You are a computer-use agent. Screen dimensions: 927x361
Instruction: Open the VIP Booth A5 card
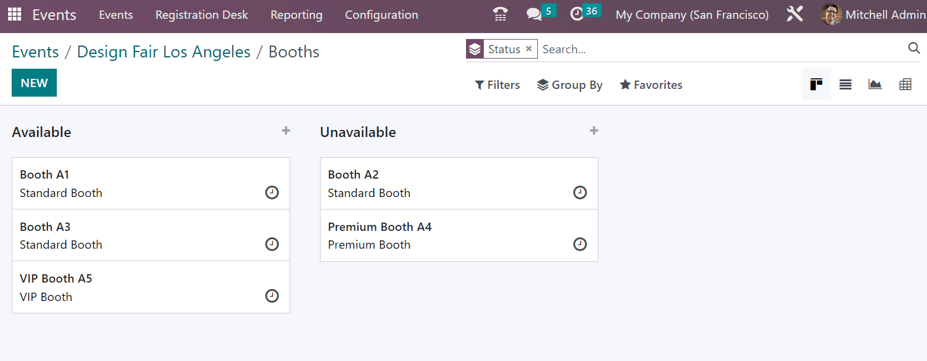tap(151, 287)
